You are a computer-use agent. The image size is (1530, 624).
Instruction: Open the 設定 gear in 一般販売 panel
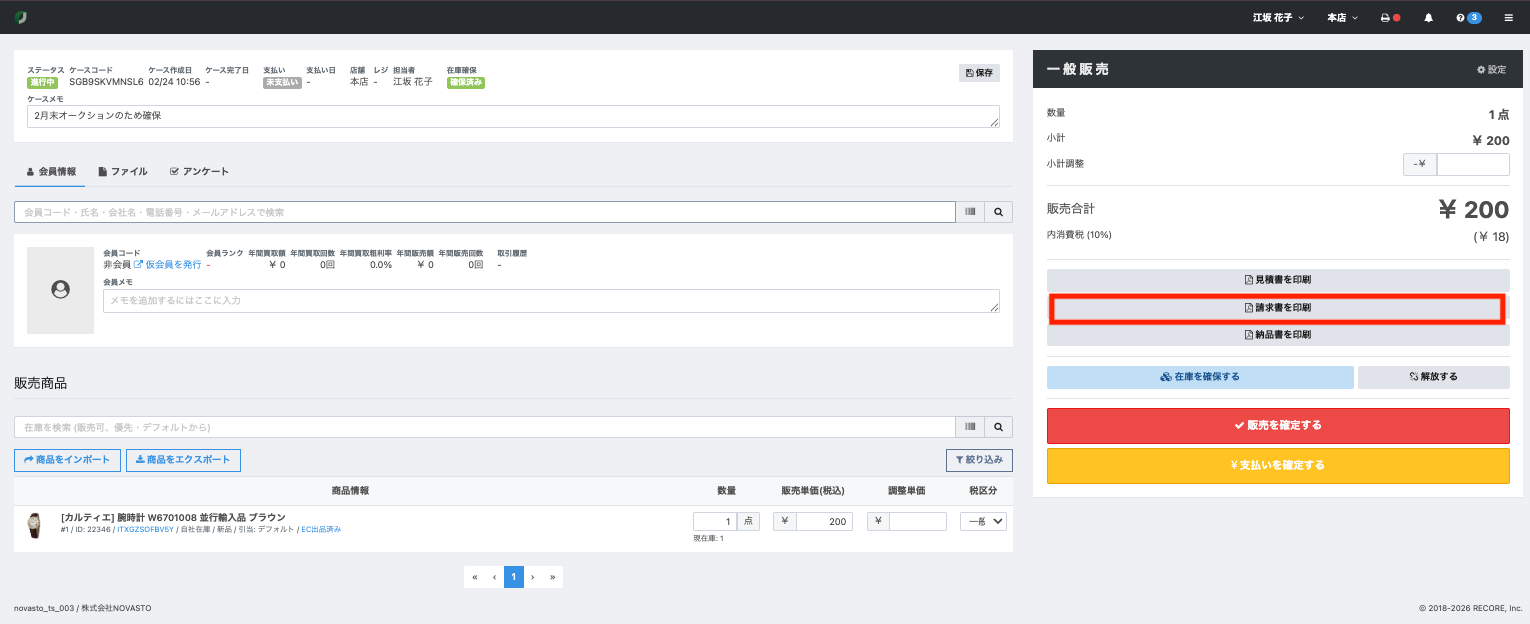[1491, 70]
